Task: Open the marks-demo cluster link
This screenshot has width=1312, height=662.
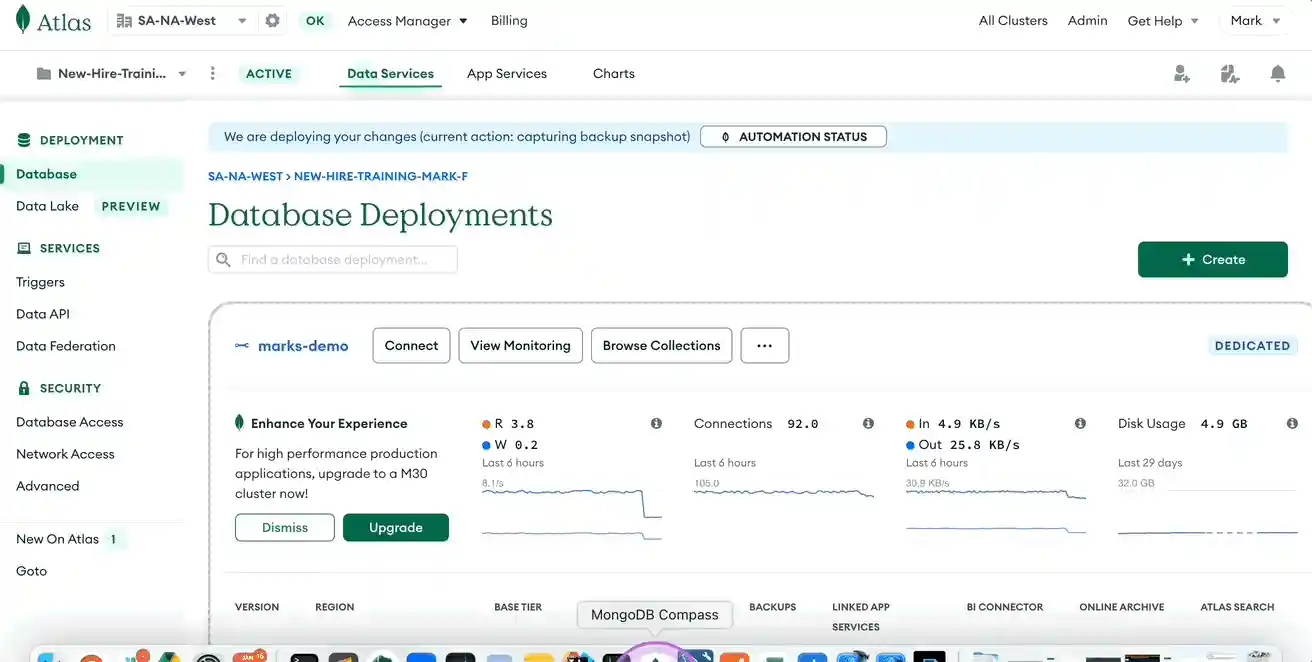Action: tap(303, 346)
